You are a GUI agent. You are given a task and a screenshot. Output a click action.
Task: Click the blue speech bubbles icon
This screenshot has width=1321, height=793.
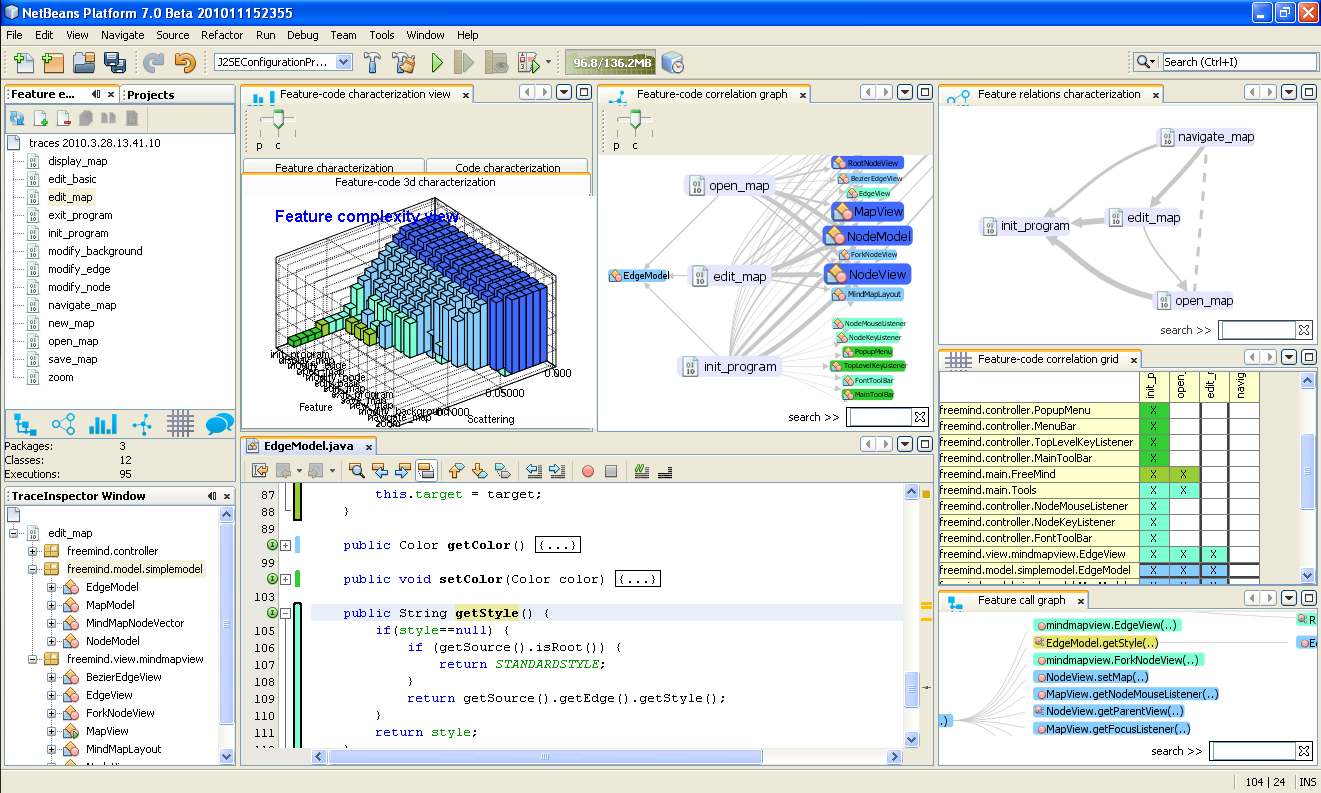[x=219, y=424]
